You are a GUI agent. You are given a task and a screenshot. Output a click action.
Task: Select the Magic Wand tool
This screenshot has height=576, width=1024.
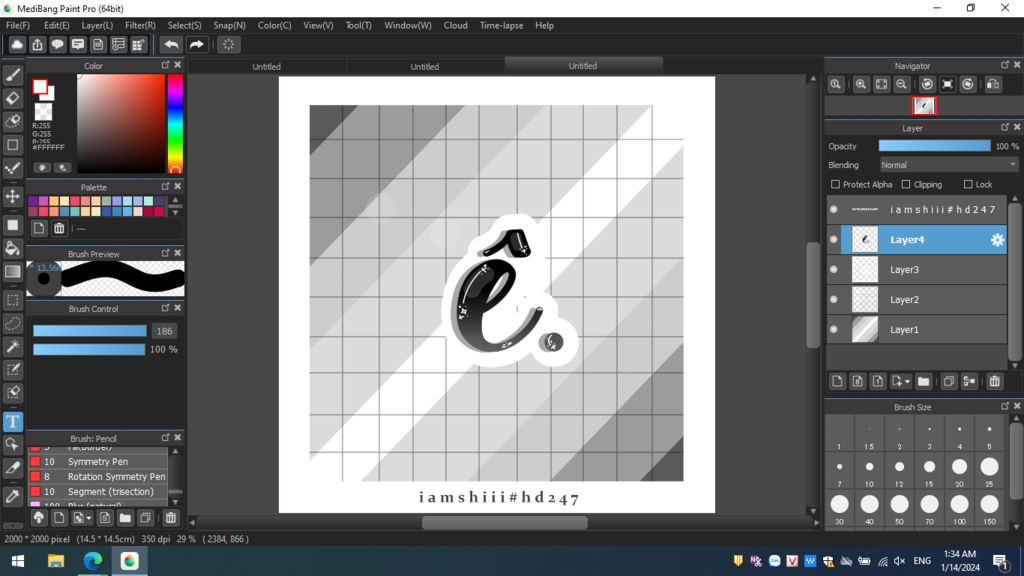pos(12,346)
